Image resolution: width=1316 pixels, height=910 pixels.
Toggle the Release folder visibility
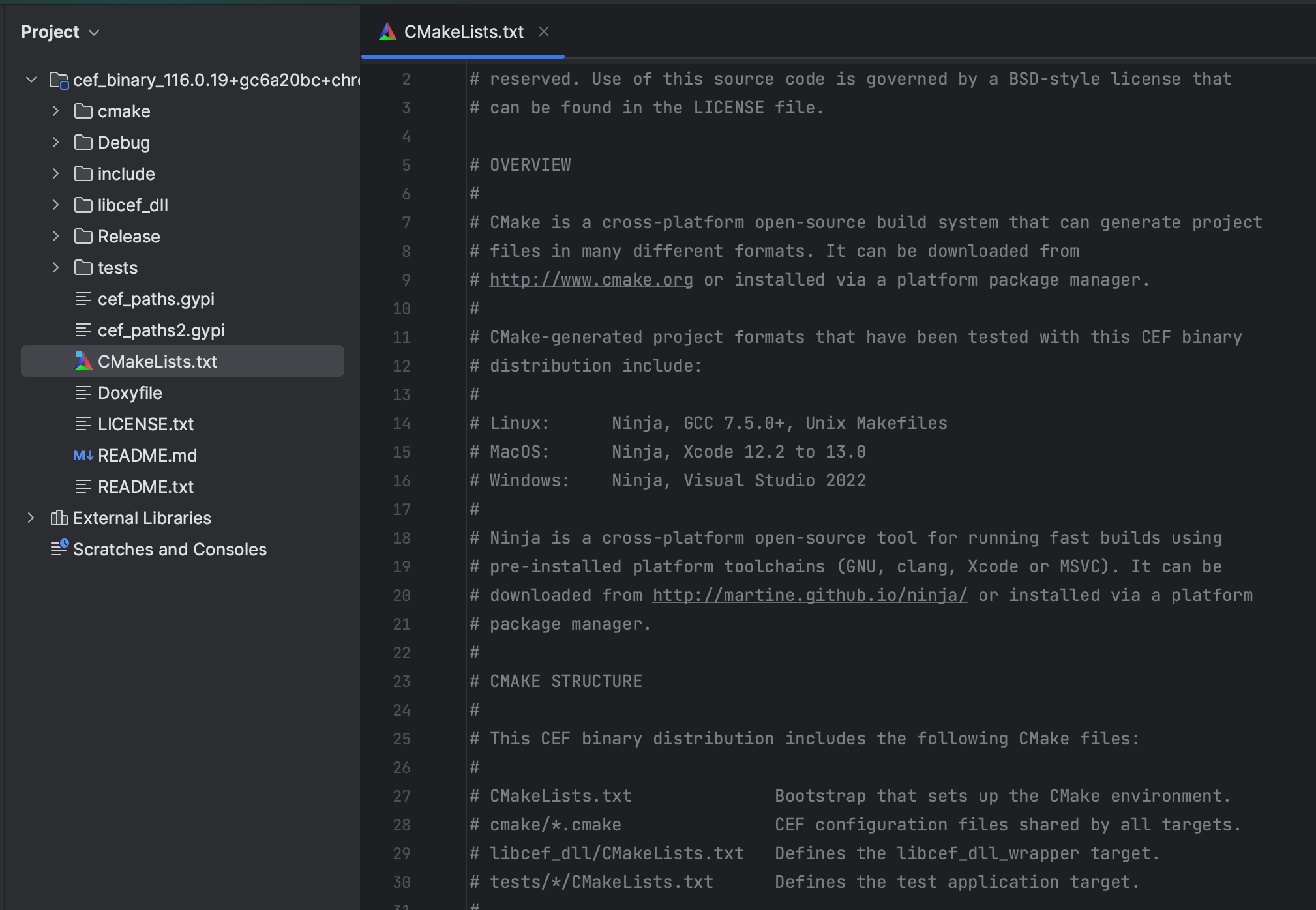(x=55, y=237)
